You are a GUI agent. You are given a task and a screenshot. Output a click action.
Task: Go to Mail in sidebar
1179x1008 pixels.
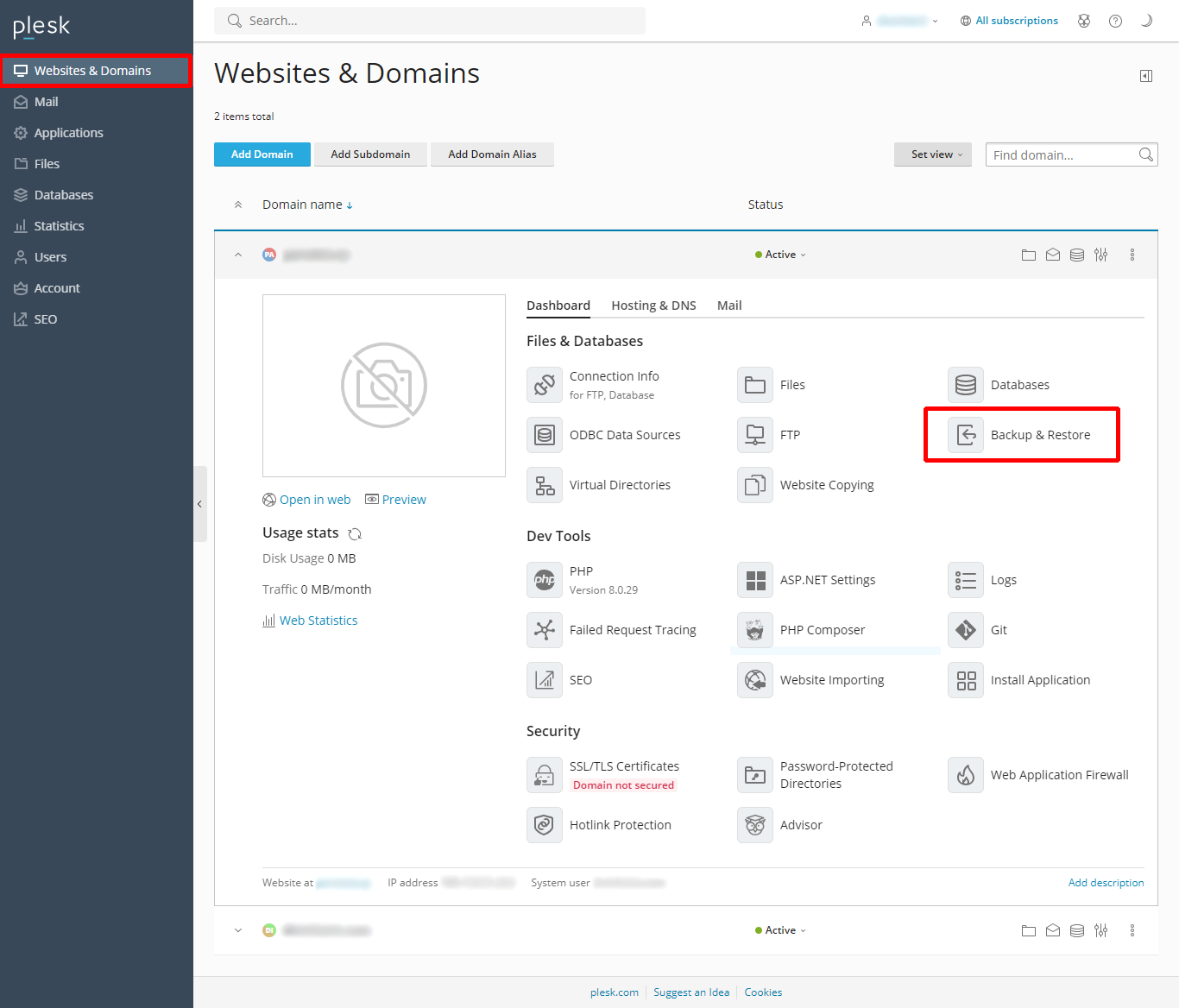click(97, 102)
